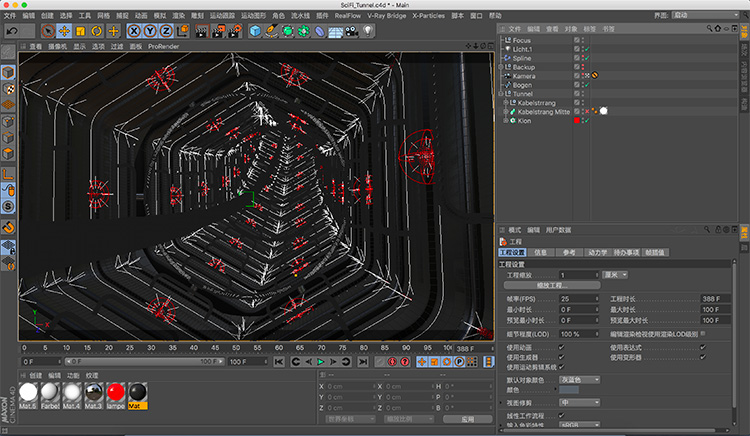Select Texture mode checker icon left sidebar
This screenshot has height=436, width=750.
click(x=8, y=89)
